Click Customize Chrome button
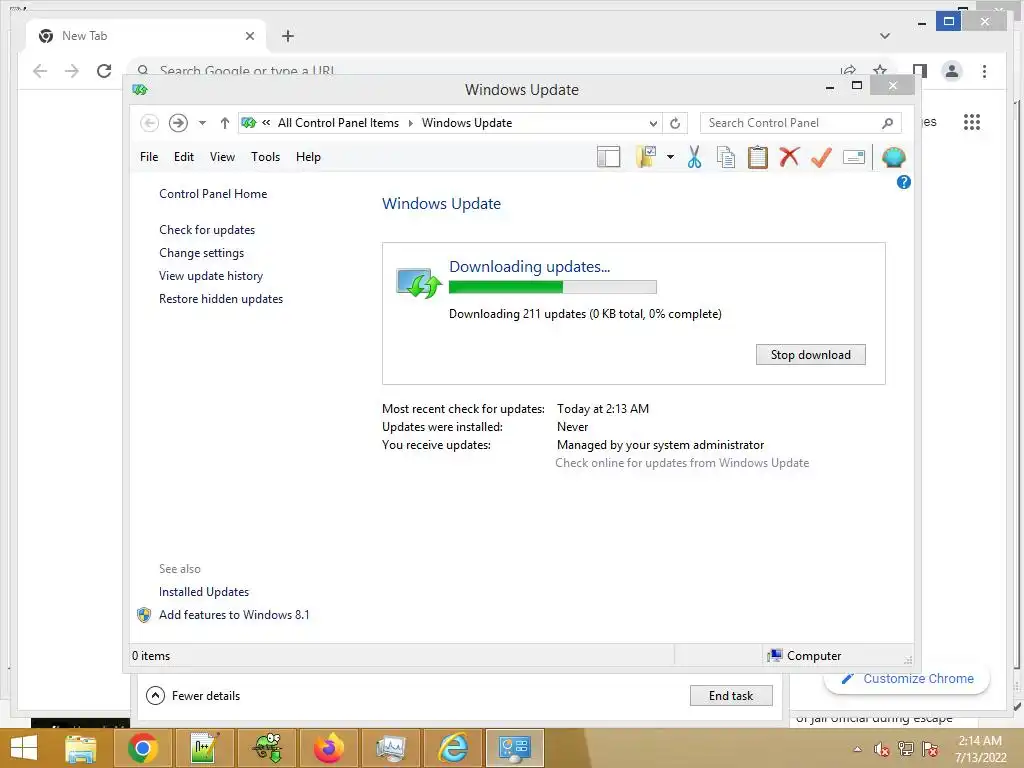The height and width of the screenshot is (768, 1024). pos(908,679)
